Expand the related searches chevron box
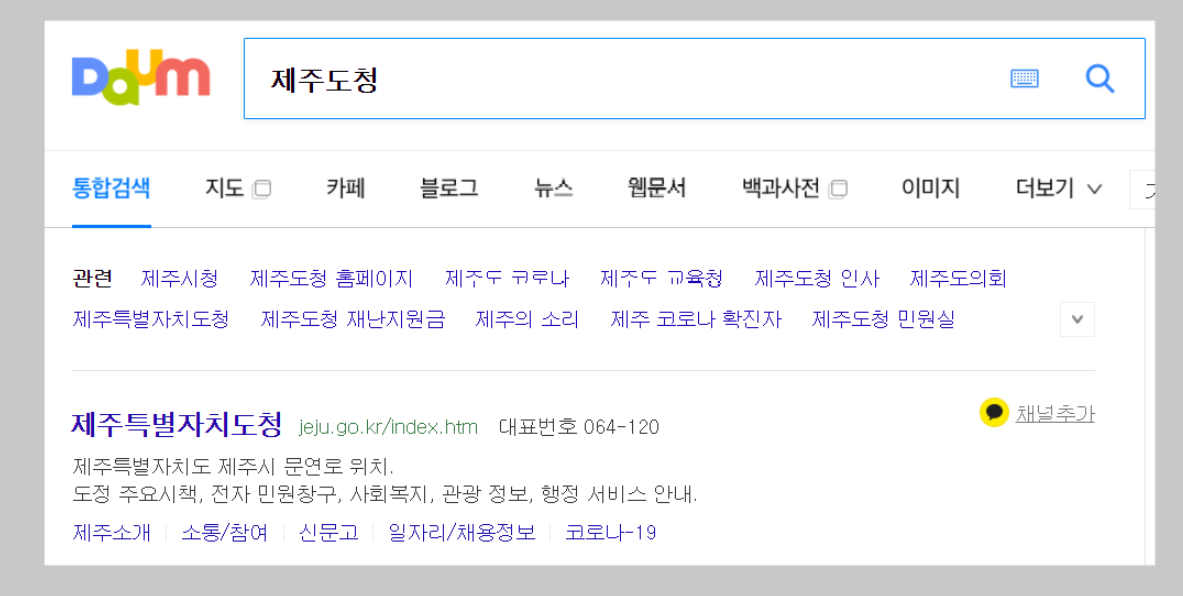 coord(1077,319)
